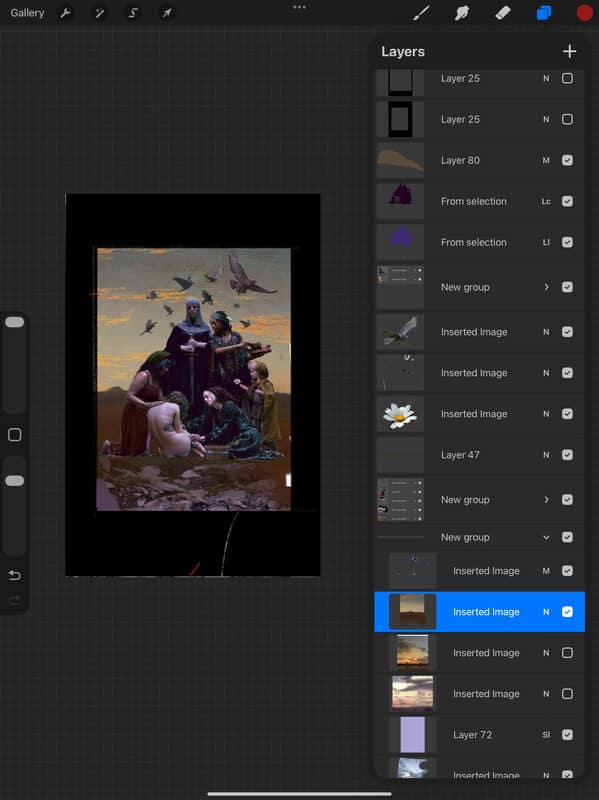This screenshot has width=599, height=800.
Task: Close the Layers panel icon
Action: point(544,13)
